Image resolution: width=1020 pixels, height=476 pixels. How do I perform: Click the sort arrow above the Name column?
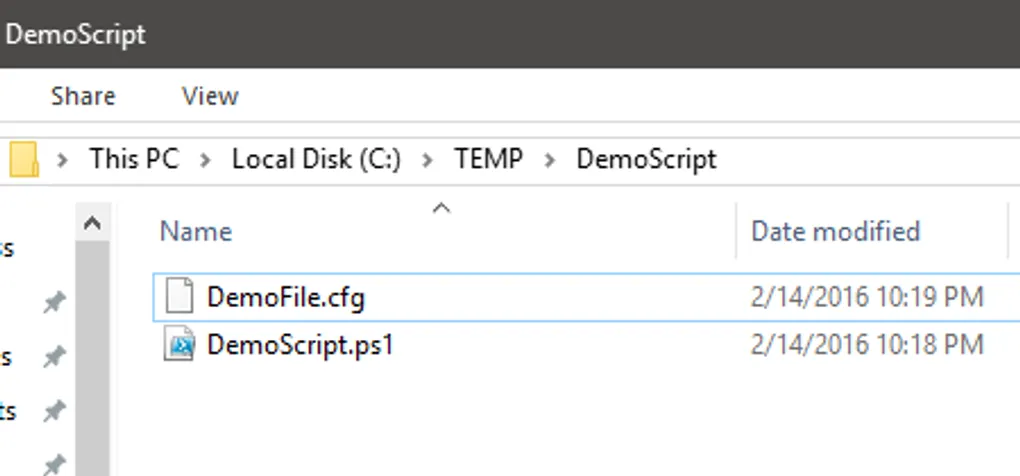pos(440,209)
